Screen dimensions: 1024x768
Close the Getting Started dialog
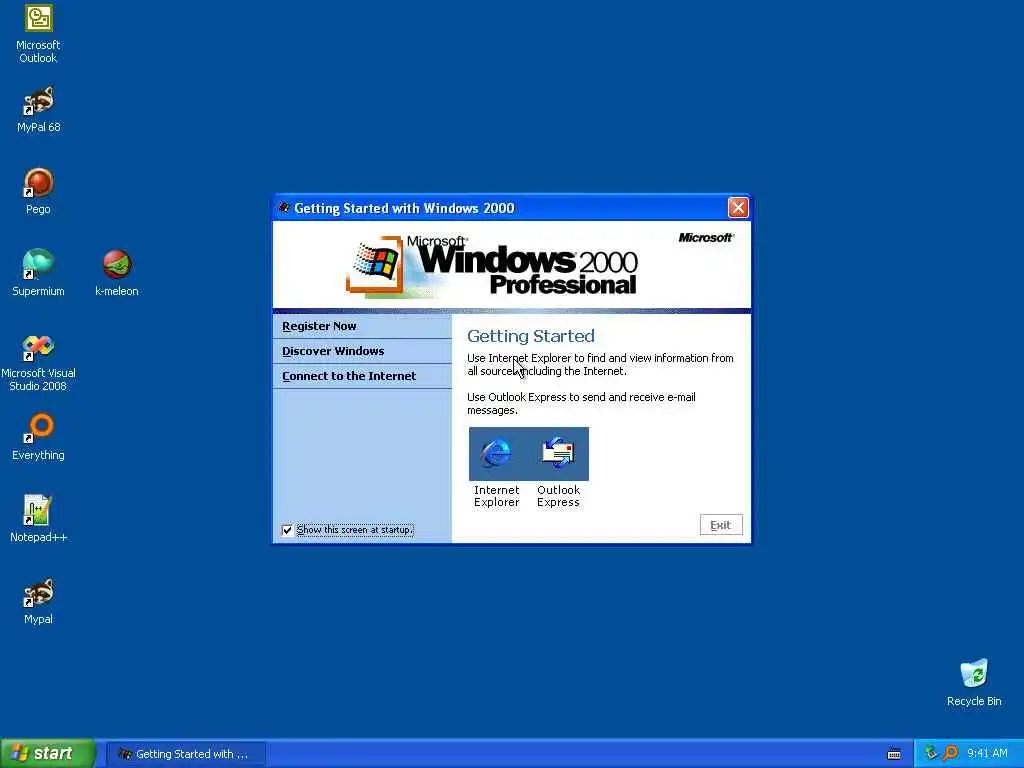[x=738, y=208]
